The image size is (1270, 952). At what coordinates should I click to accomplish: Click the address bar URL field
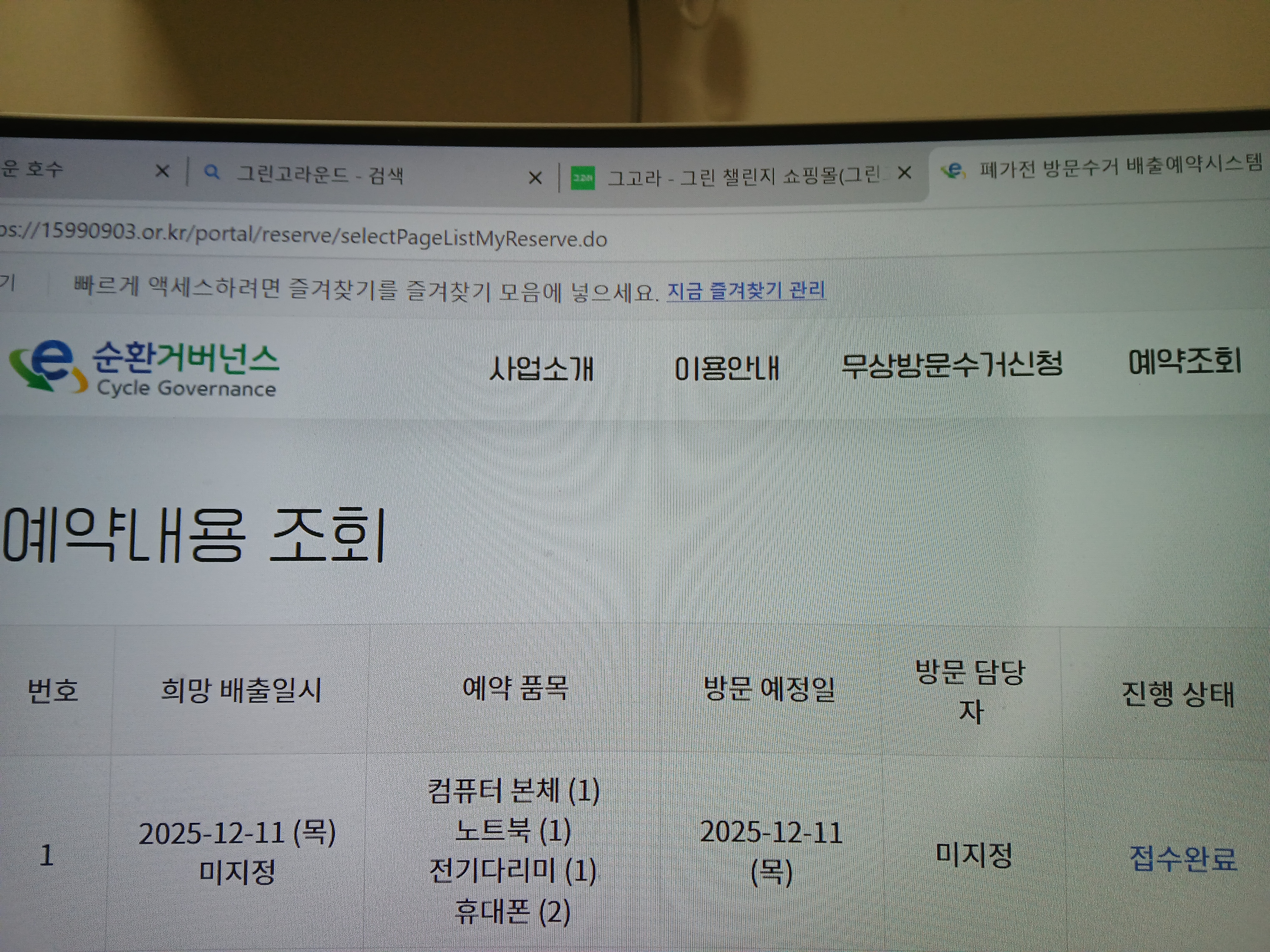pos(304,235)
